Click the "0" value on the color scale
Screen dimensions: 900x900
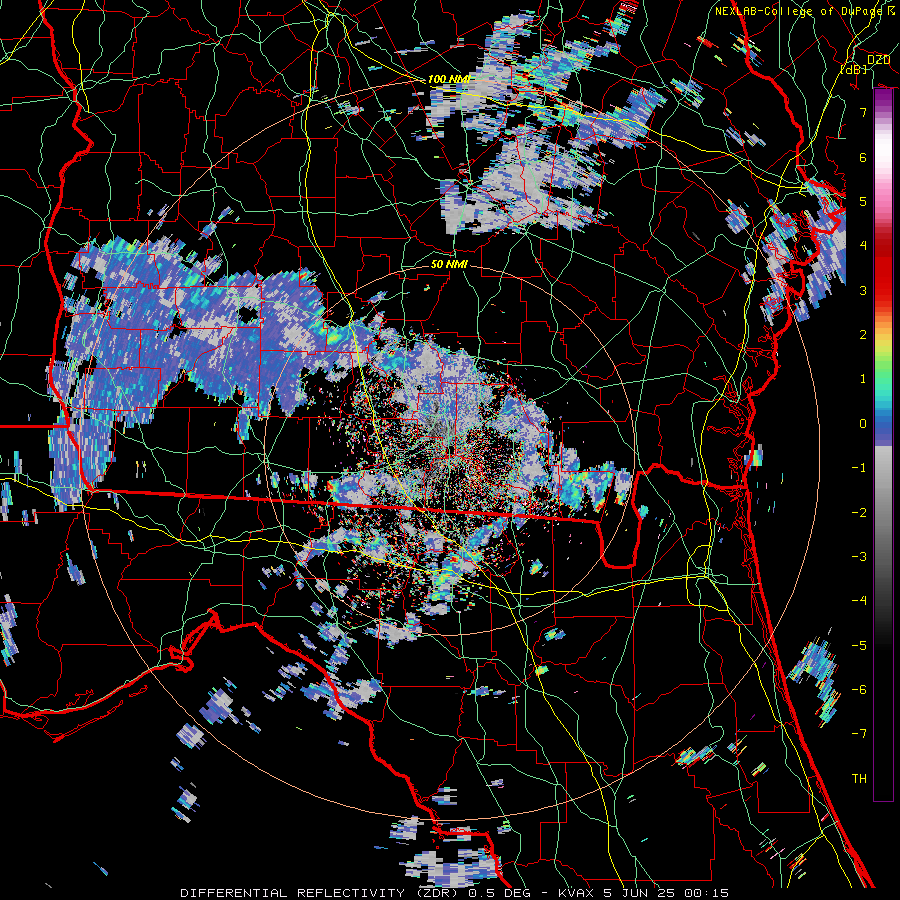click(x=863, y=424)
